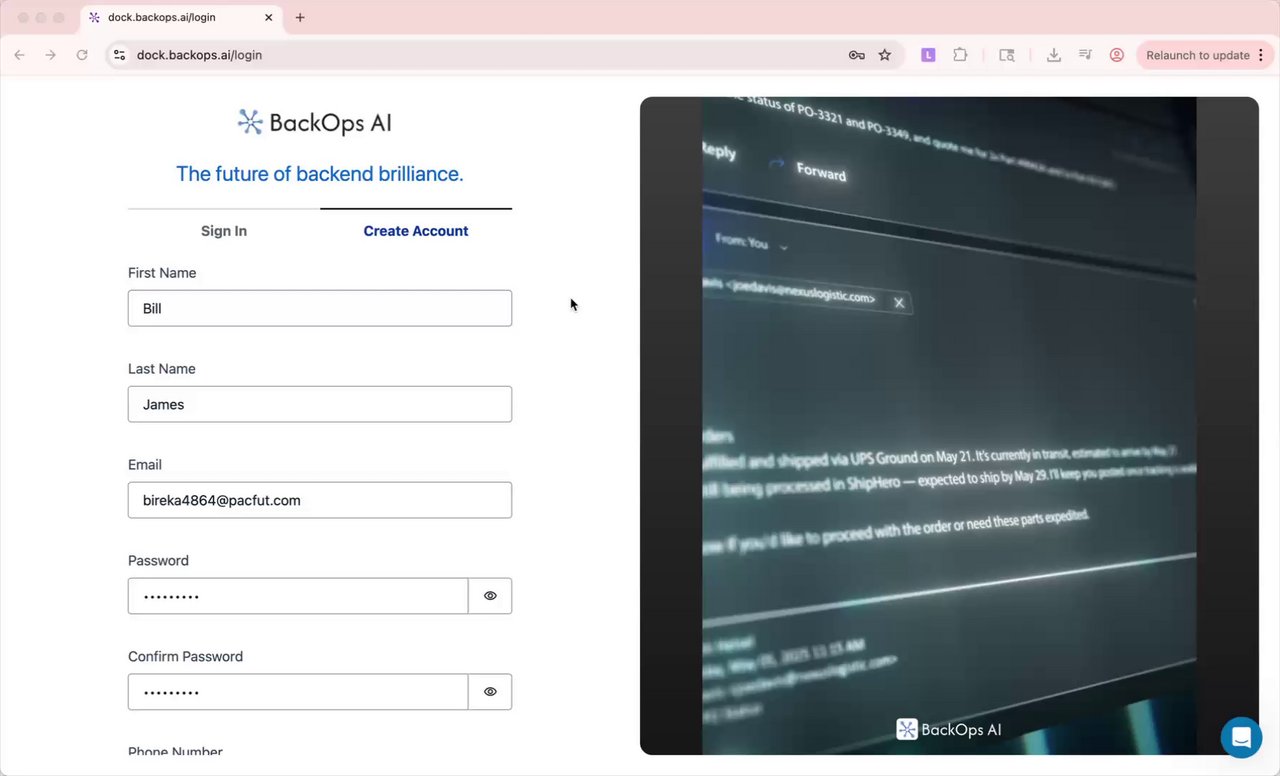
Task: Focus the Email input field
Action: point(320,500)
